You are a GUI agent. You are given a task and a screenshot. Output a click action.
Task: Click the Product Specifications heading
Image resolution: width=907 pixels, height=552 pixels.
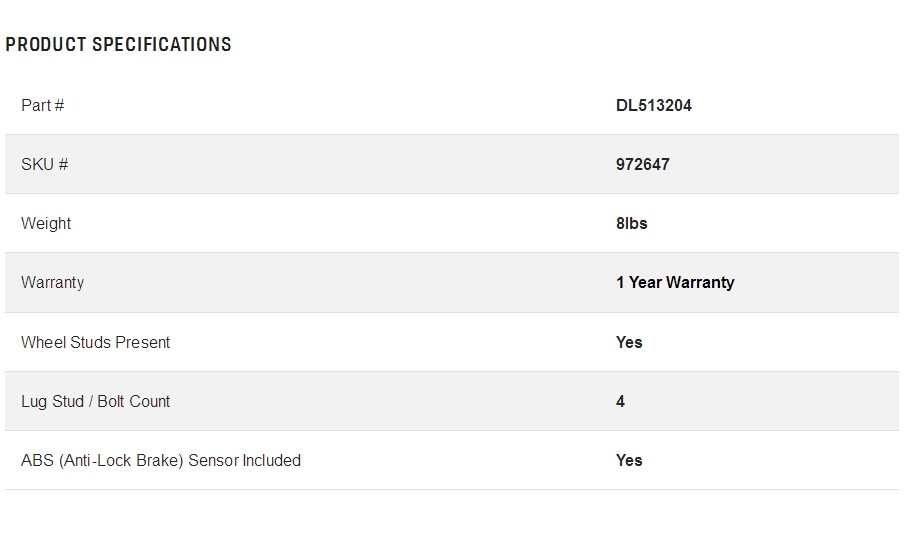click(119, 45)
